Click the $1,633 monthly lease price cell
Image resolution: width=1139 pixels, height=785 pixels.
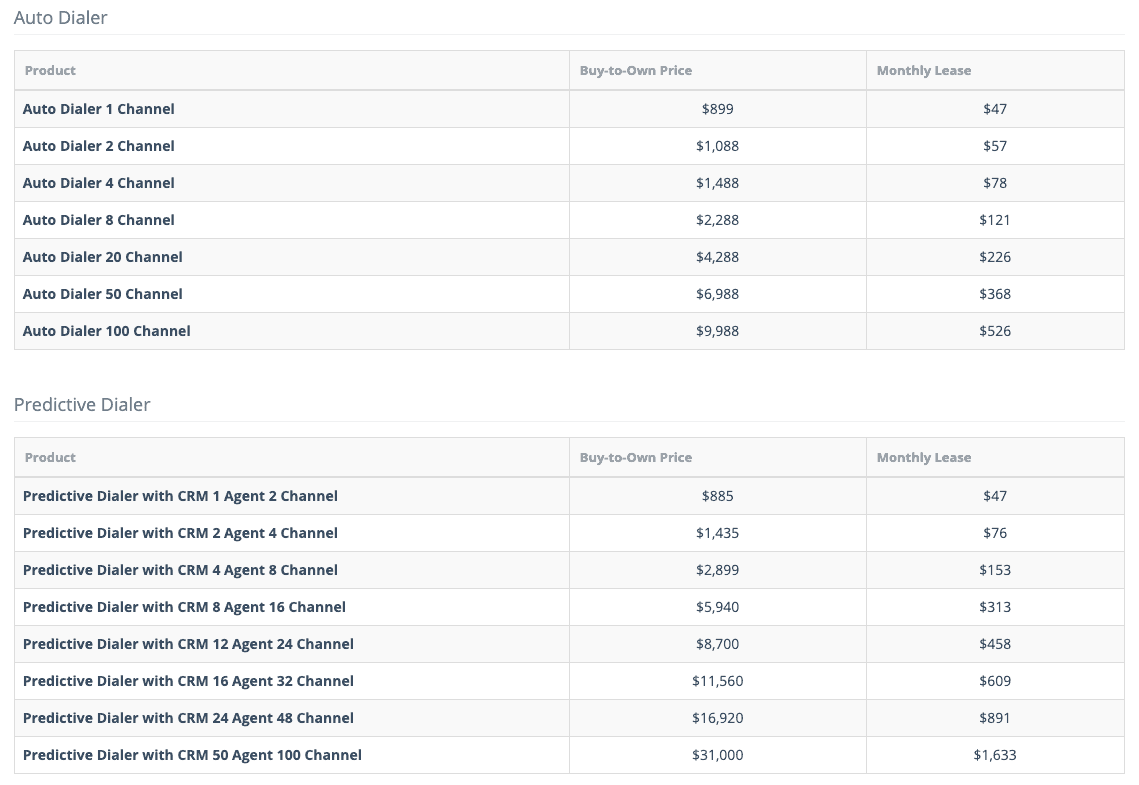[x=994, y=754]
